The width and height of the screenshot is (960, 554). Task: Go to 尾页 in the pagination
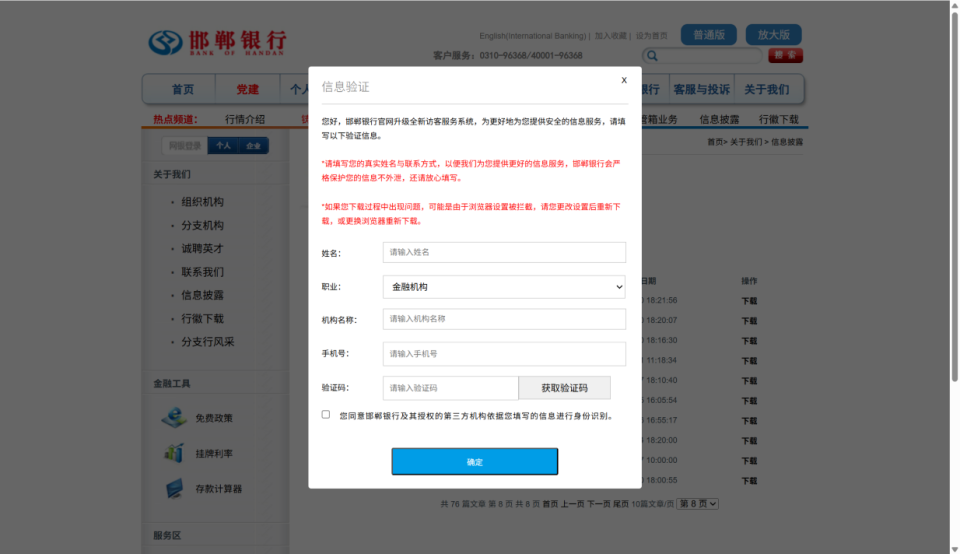pos(620,504)
